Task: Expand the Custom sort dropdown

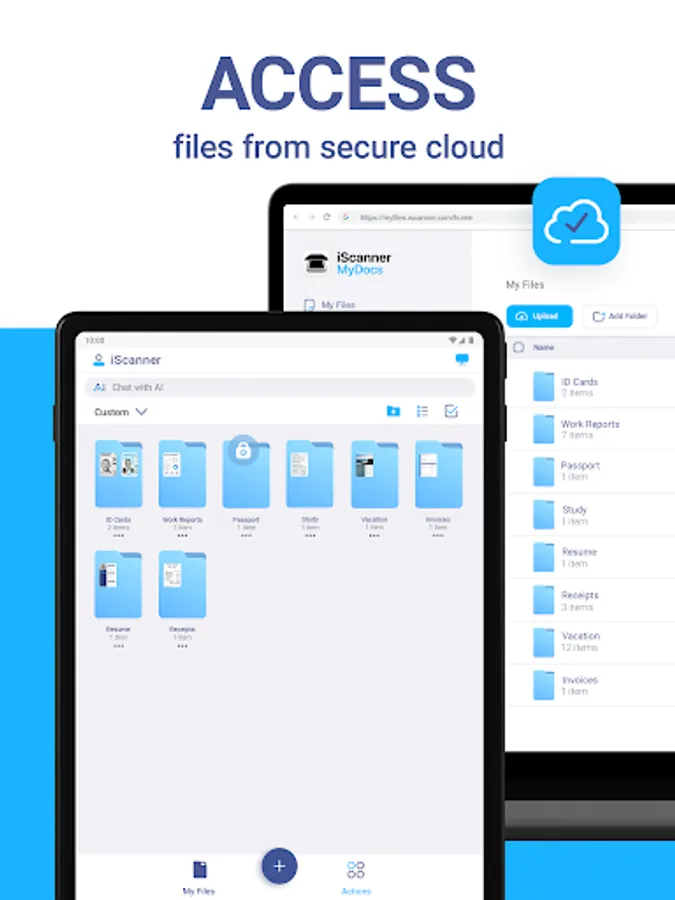Action: pyautogui.click(x=121, y=412)
